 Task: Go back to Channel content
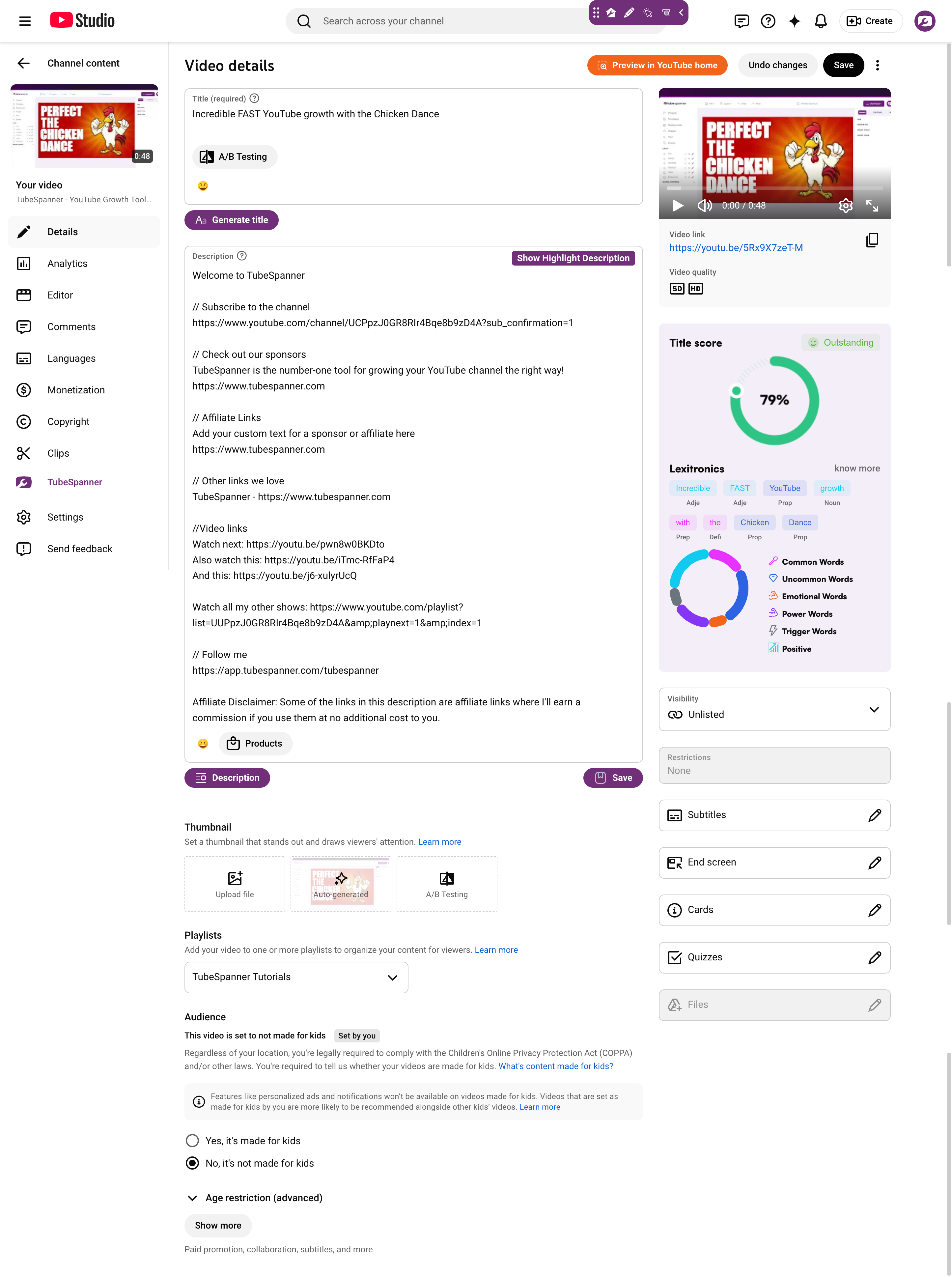point(24,63)
